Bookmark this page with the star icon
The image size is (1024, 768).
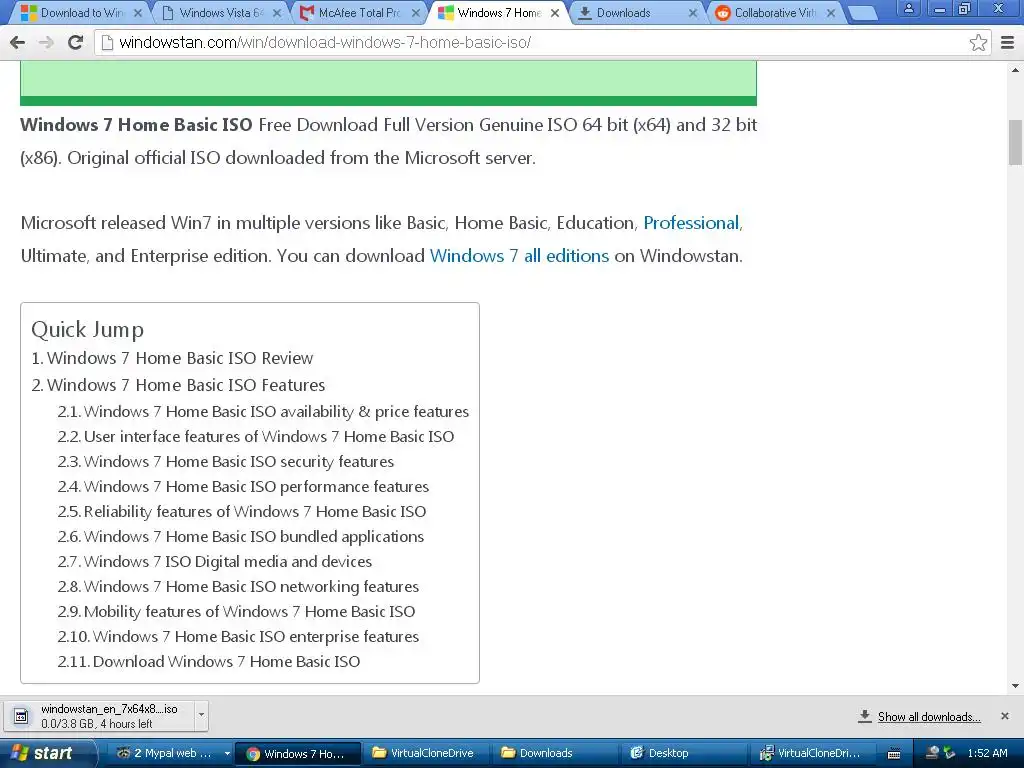(x=978, y=43)
